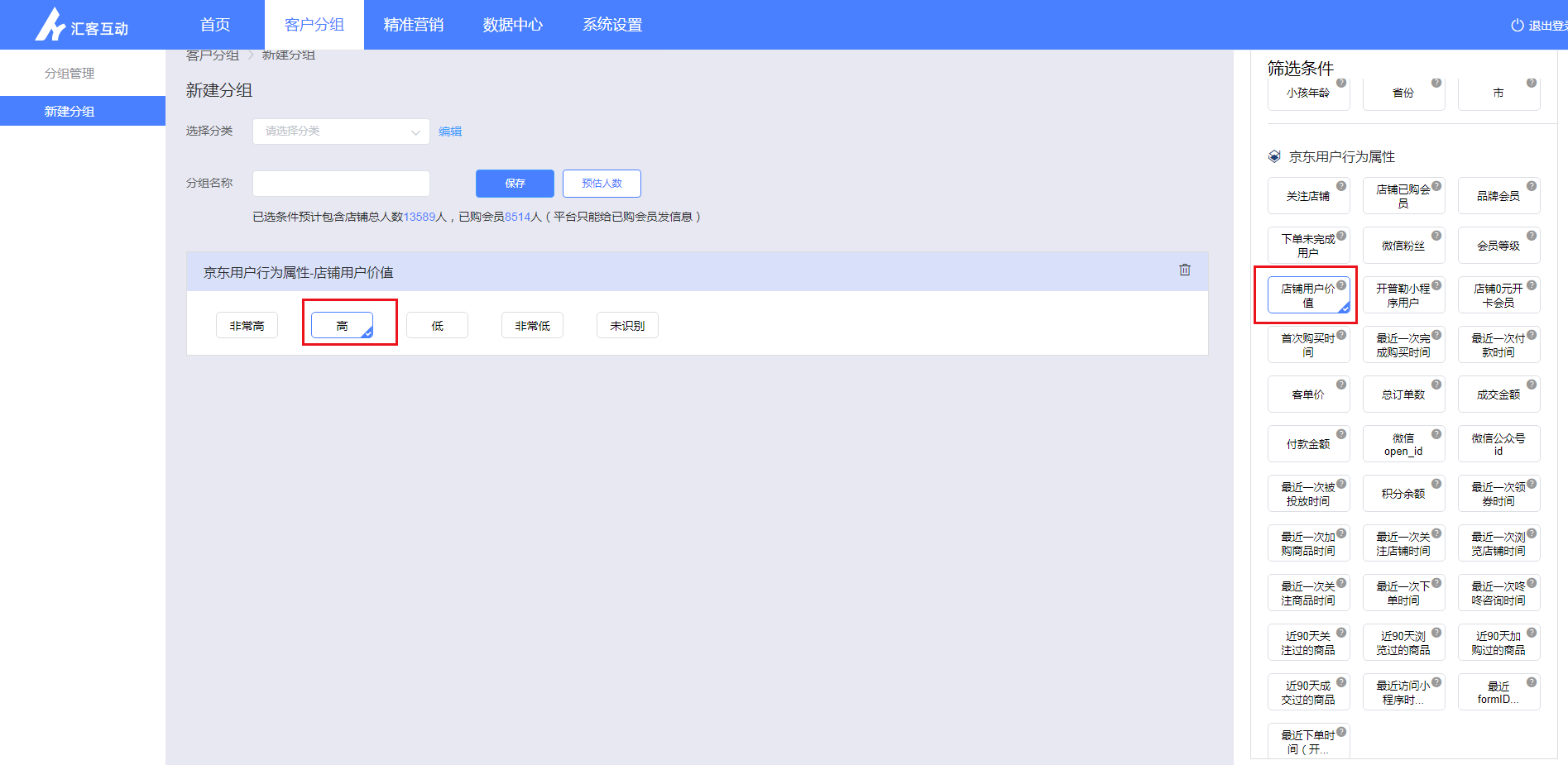Screen dimensions: 1568x765
Task: Add the 最近一次领券时间 filter condition
Action: click(x=1498, y=494)
